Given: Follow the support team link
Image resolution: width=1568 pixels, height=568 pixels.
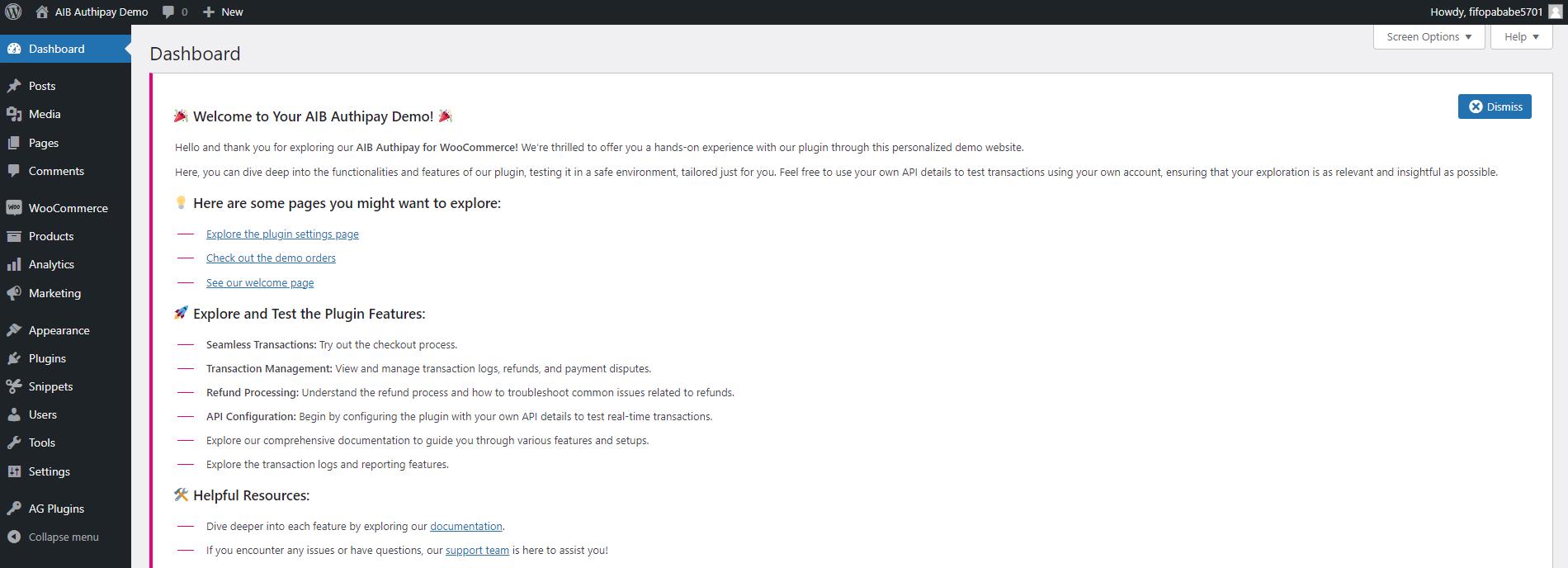Looking at the screenshot, I should click(477, 551).
